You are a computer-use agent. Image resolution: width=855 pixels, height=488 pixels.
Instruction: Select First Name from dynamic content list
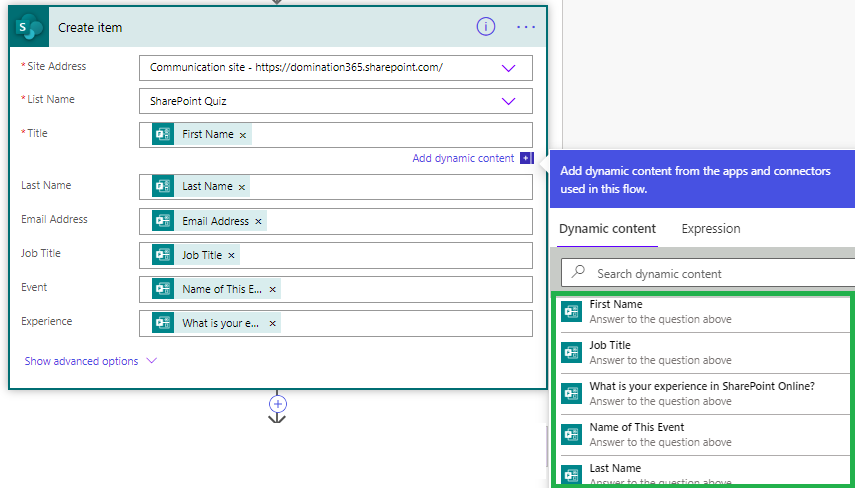tap(706, 311)
